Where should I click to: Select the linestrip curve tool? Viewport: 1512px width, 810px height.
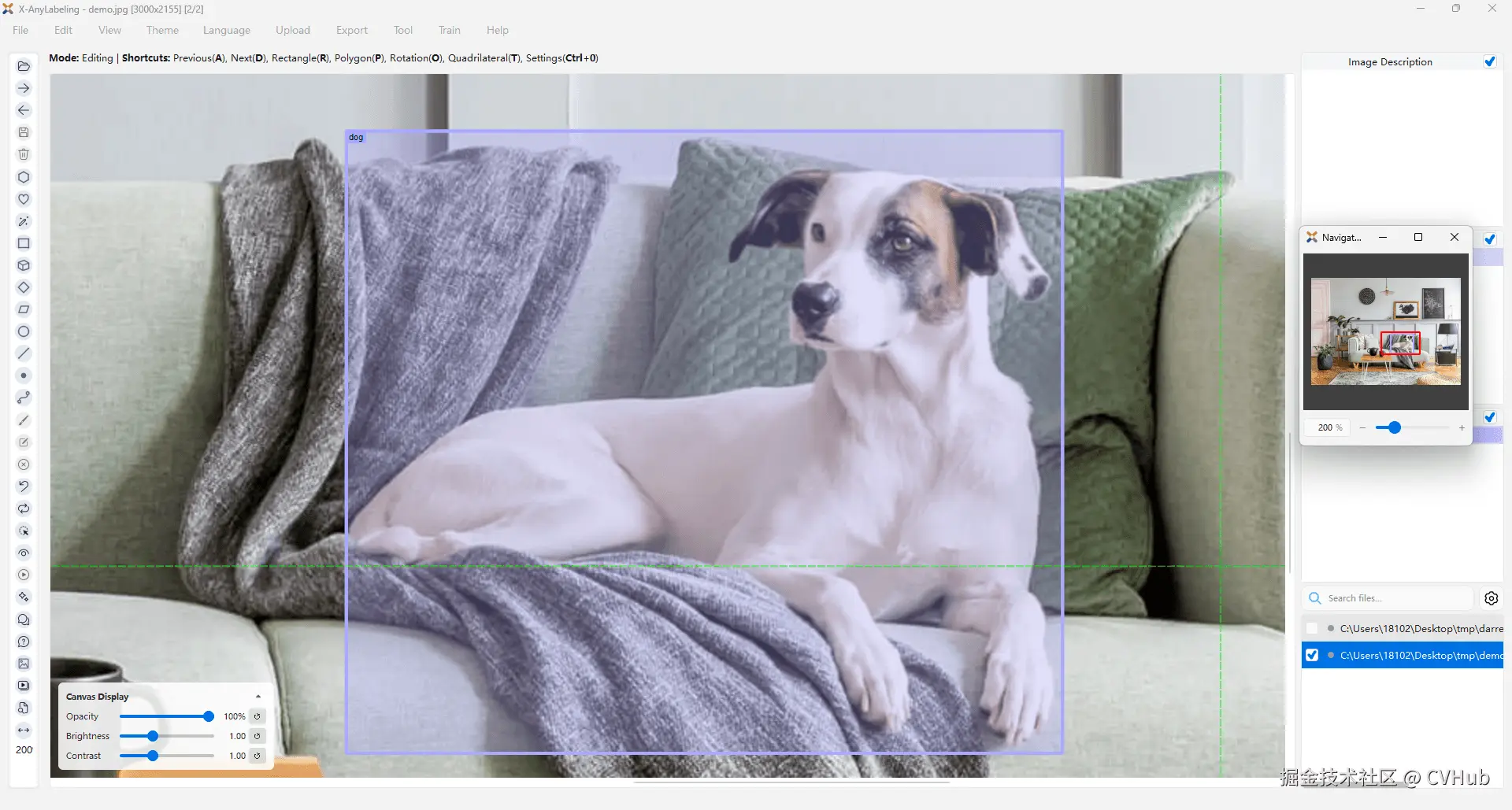click(24, 398)
